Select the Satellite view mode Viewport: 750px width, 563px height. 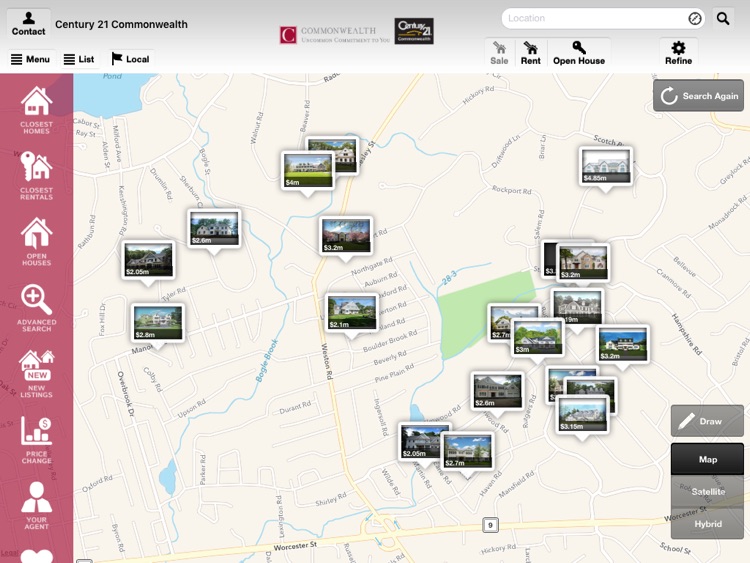coord(707,491)
